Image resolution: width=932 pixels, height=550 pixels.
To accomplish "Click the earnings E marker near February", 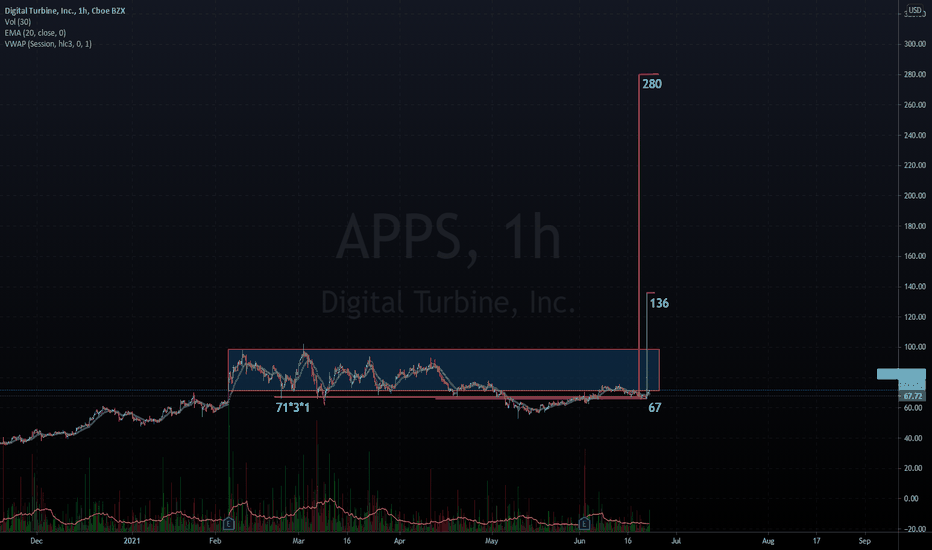I will click(x=228, y=524).
